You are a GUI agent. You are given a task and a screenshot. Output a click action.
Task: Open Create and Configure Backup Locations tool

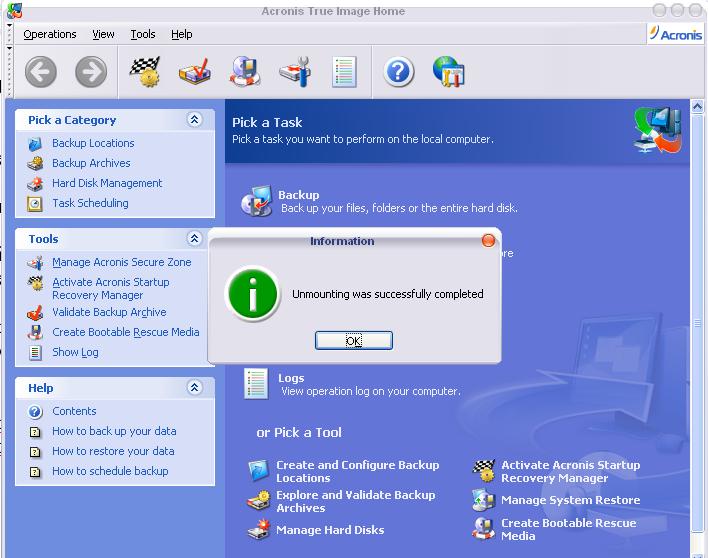(358, 471)
